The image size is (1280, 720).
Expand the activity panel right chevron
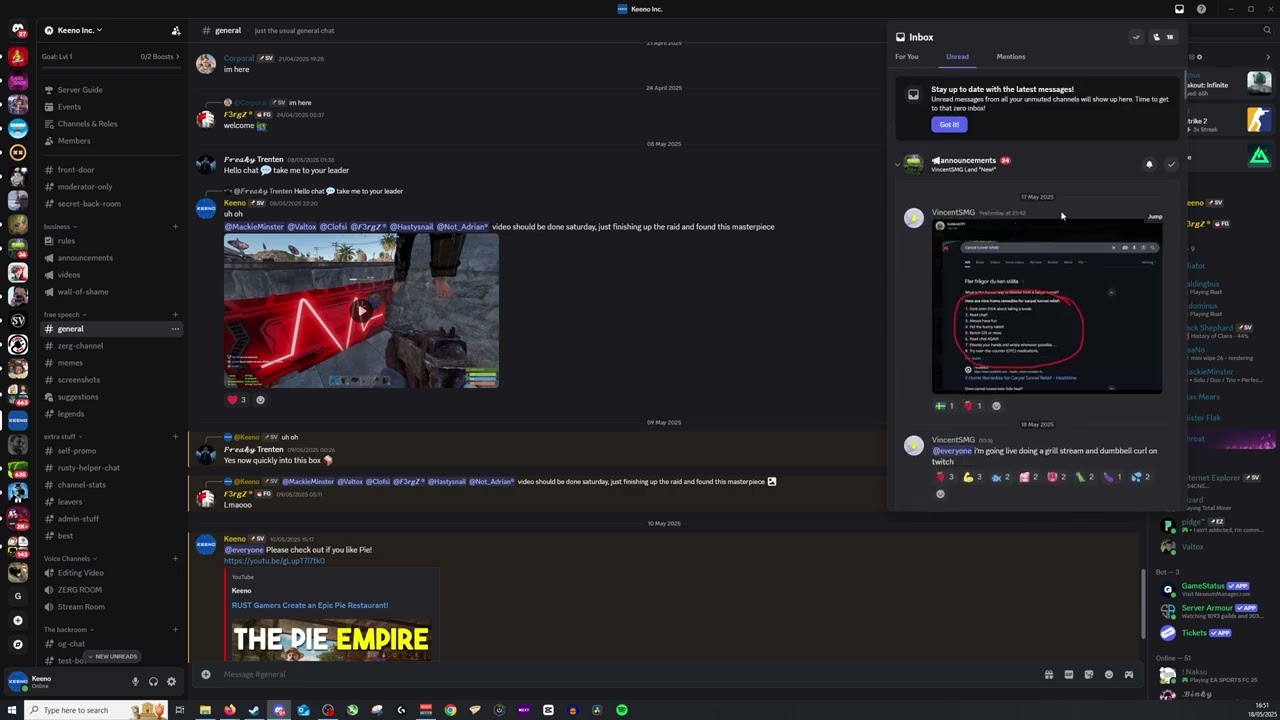pos(1268,57)
